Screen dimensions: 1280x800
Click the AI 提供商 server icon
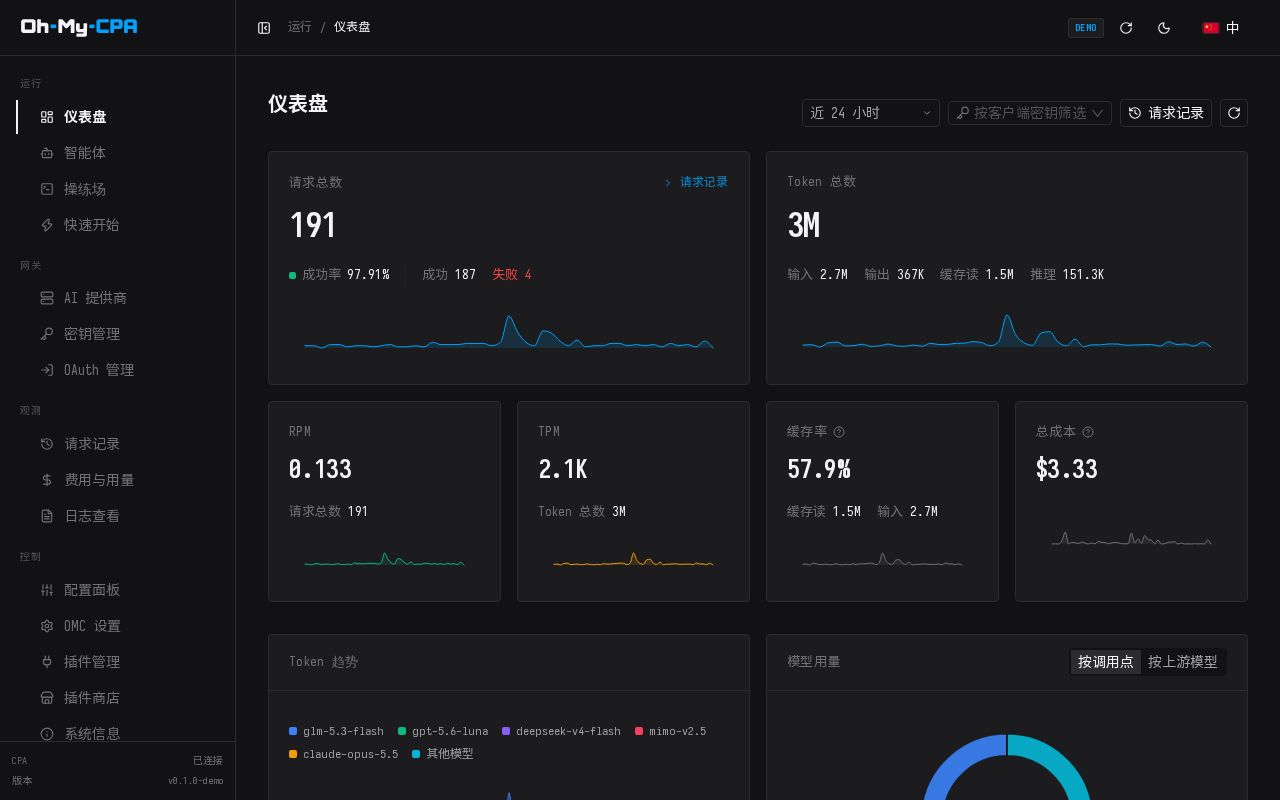click(47, 298)
